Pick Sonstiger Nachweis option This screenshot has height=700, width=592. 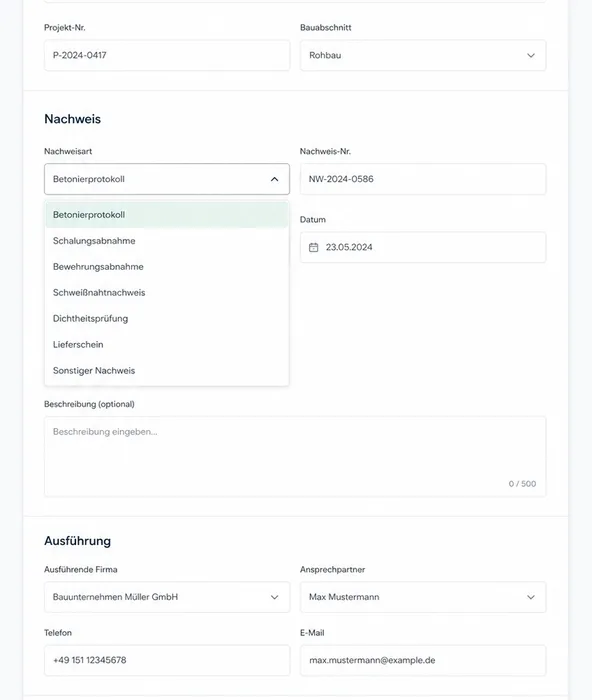[x=167, y=371]
